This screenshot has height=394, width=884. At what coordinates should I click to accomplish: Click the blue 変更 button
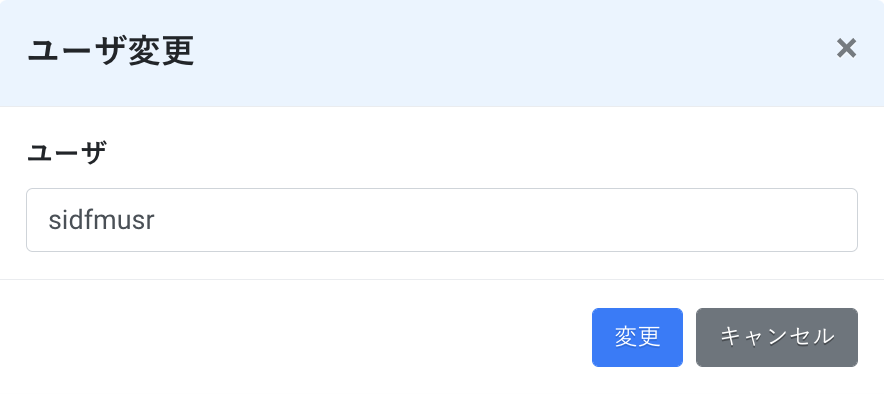pyautogui.click(x=637, y=337)
